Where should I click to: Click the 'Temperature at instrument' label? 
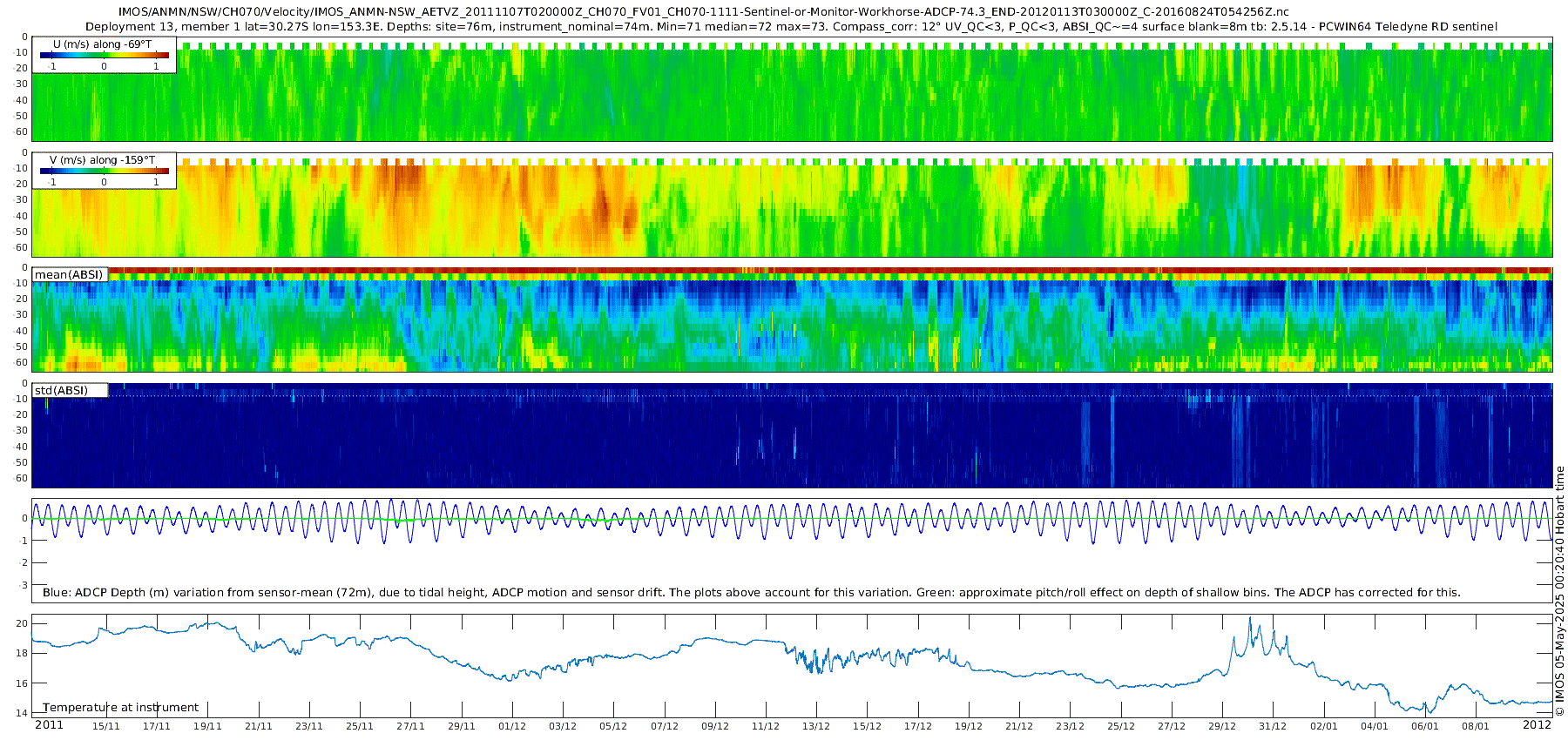(120, 708)
